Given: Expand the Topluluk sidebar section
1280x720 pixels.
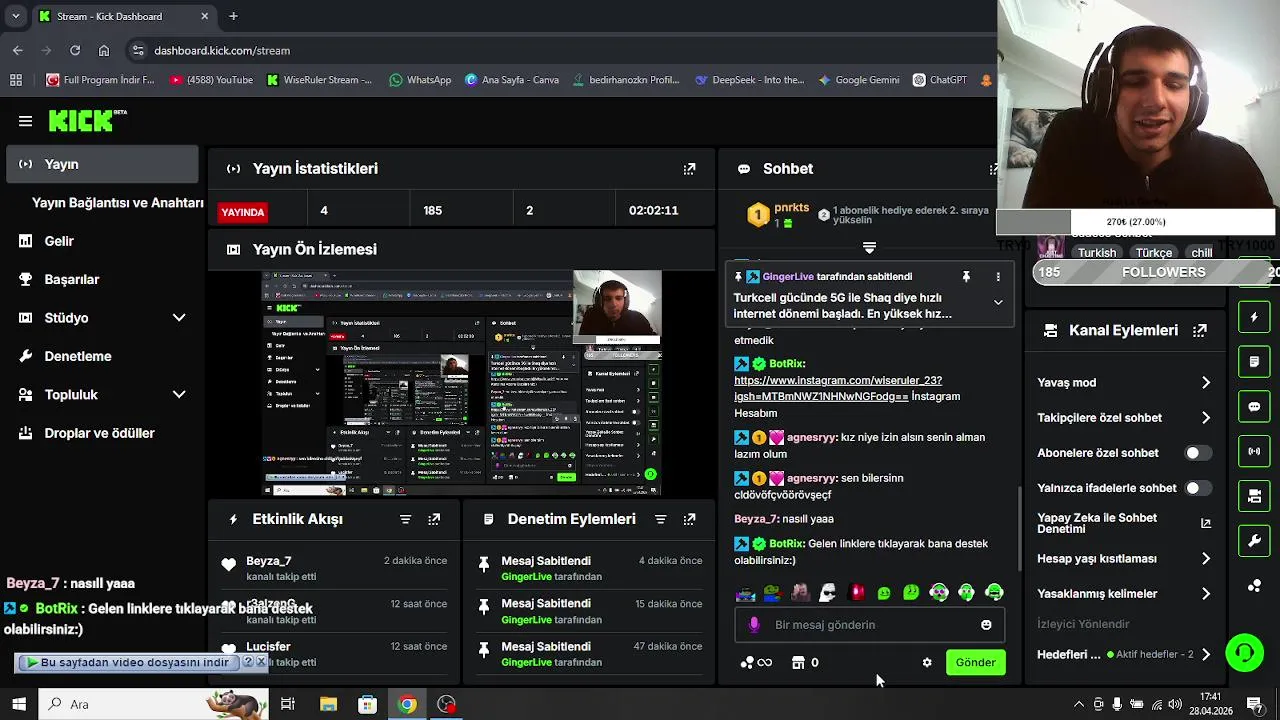Looking at the screenshot, I should point(179,395).
